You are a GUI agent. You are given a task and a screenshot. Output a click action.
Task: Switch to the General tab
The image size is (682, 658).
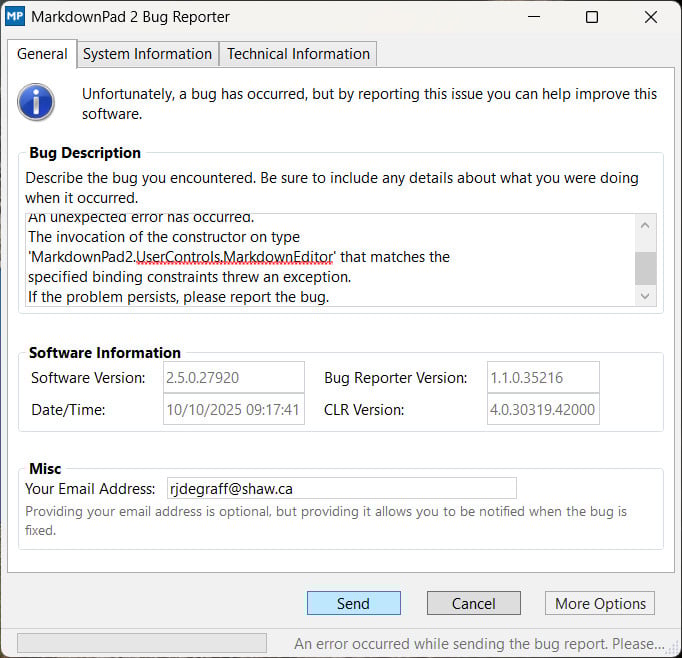click(42, 54)
